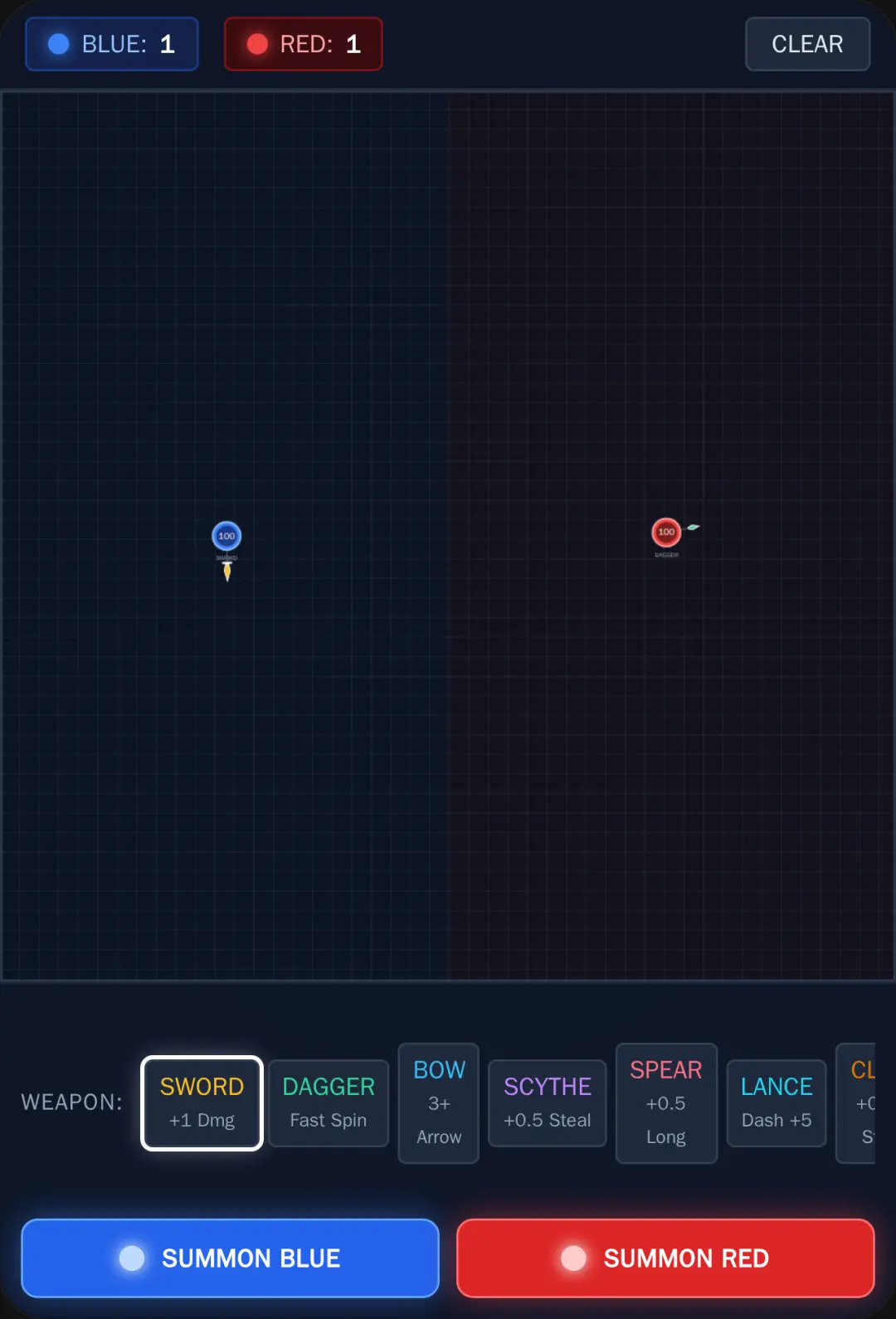This screenshot has height=1319, width=896.
Task: Click the blue dot in BLUE counter
Action: pos(59,44)
